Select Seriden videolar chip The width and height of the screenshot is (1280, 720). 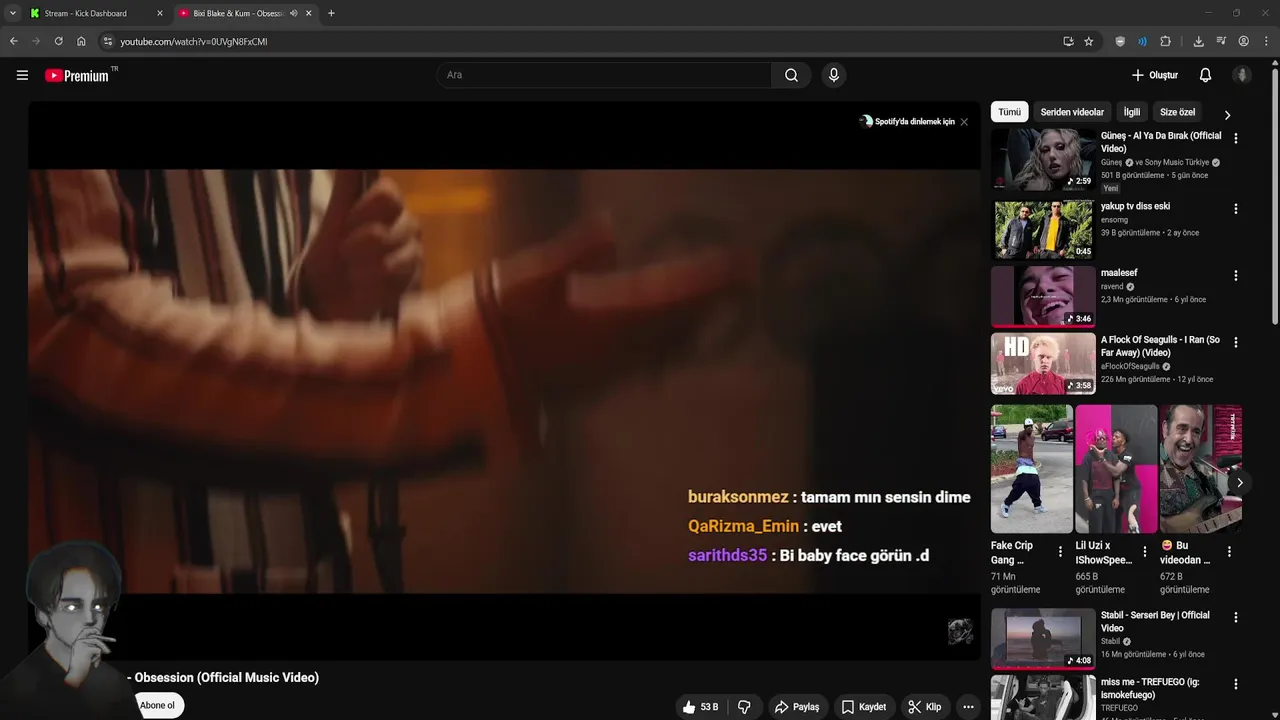(x=1072, y=112)
